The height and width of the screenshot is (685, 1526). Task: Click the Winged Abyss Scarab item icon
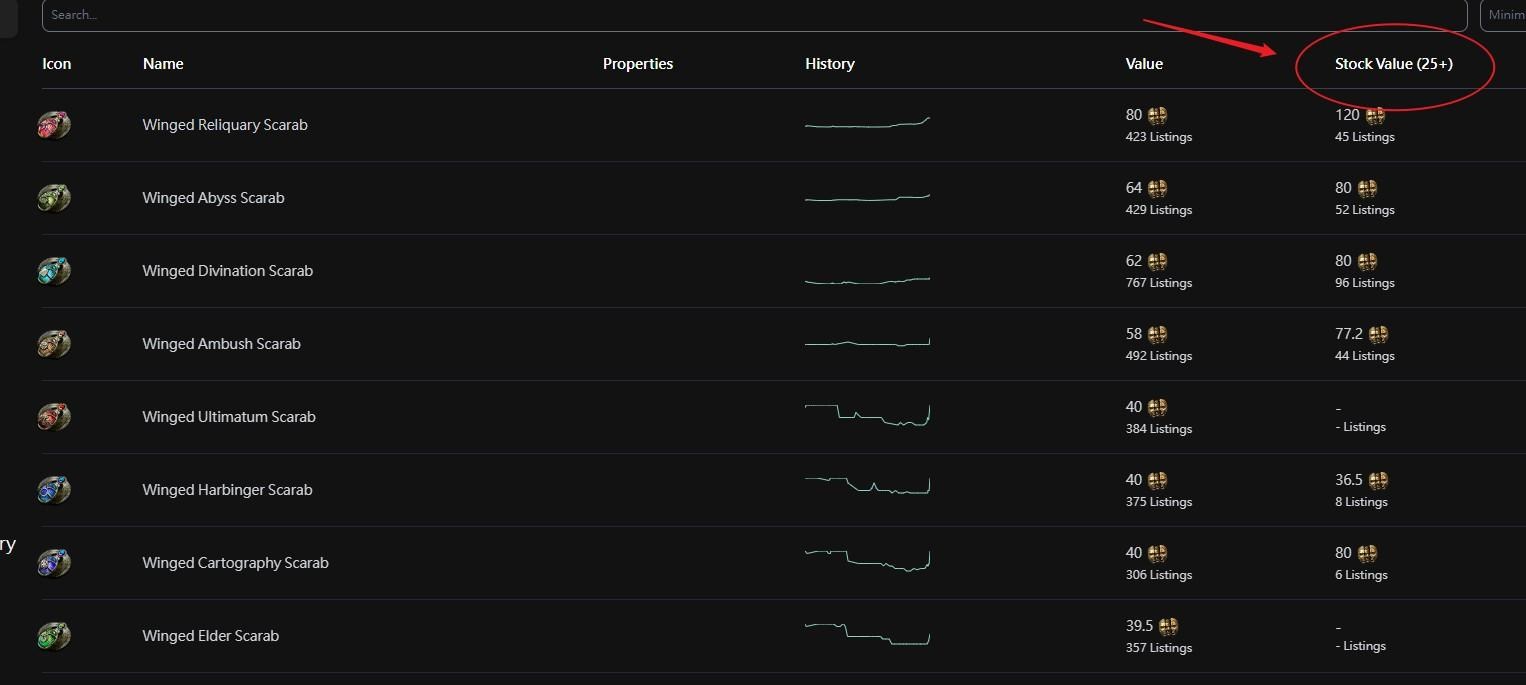point(54,198)
